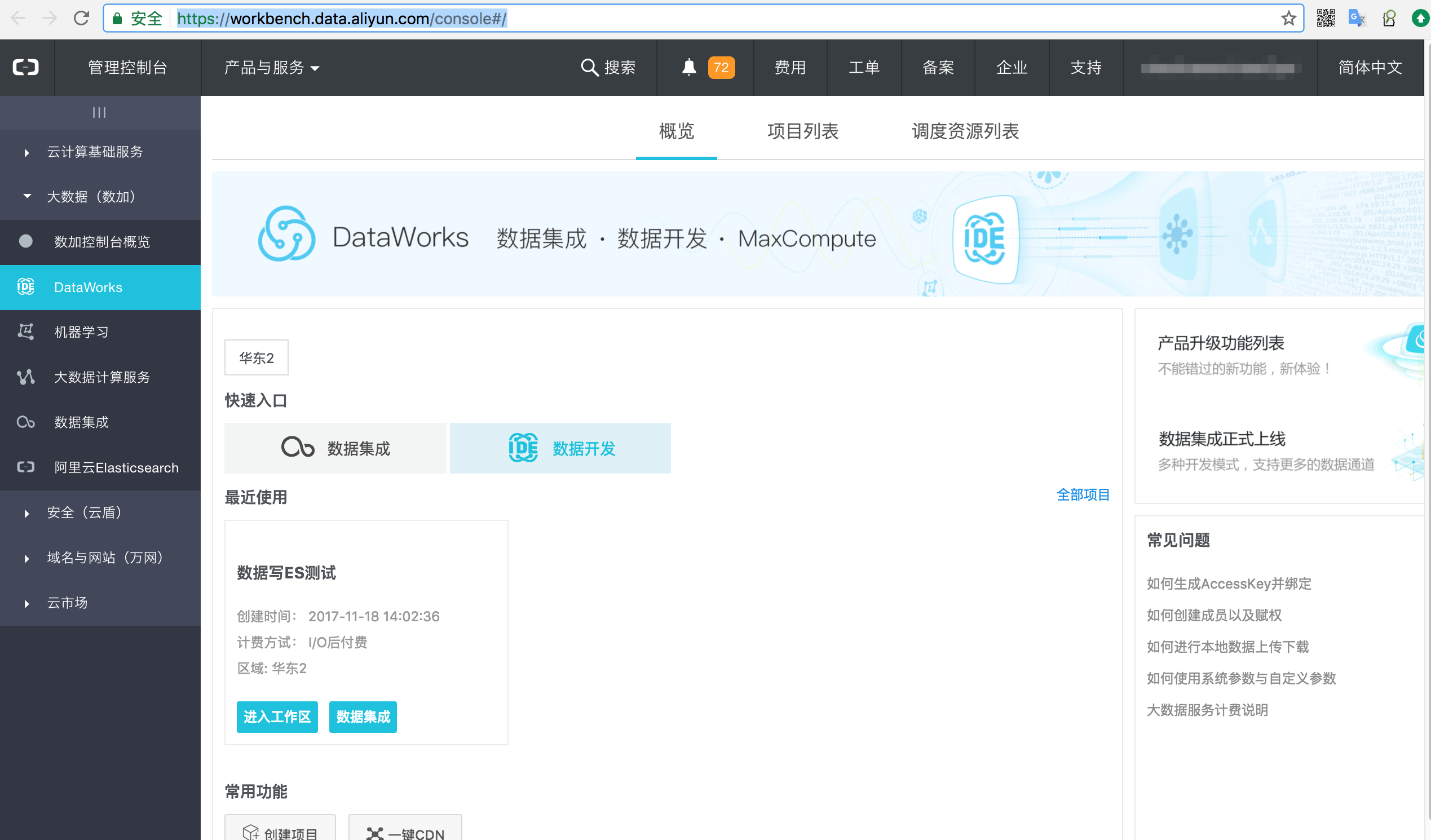
Task: Click the orange 72 notification badge
Action: (721, 68)
